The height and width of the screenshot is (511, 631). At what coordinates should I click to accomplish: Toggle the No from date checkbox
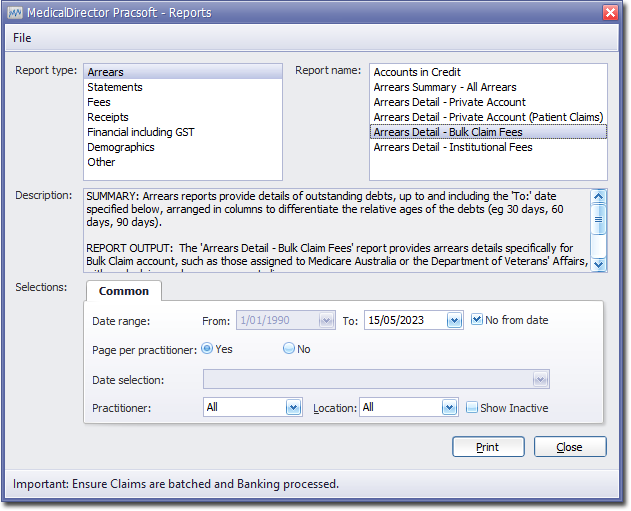click(477, 320)
